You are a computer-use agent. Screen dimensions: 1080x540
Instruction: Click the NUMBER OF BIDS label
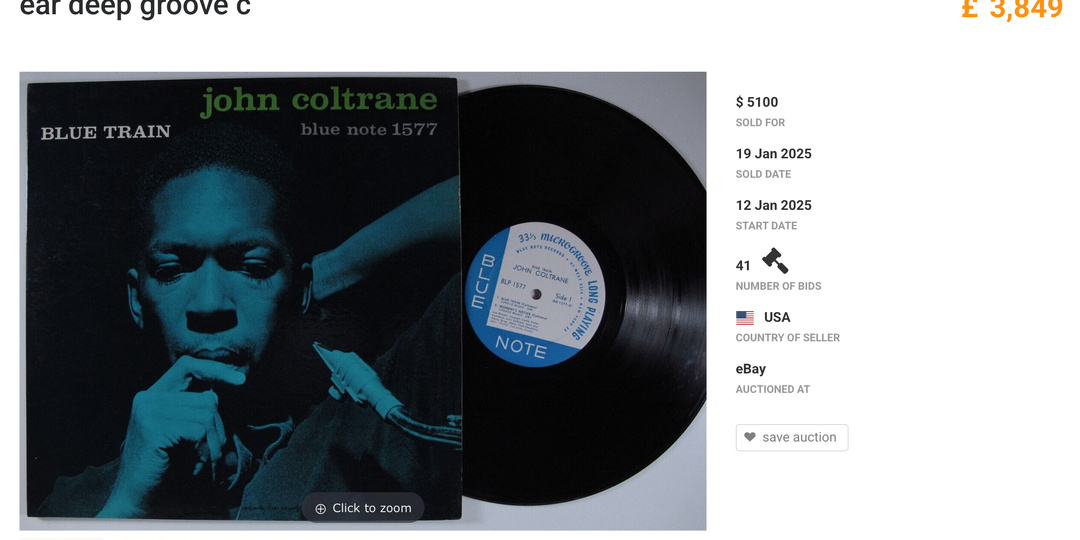pyautogui.click(x=778, y=287)
